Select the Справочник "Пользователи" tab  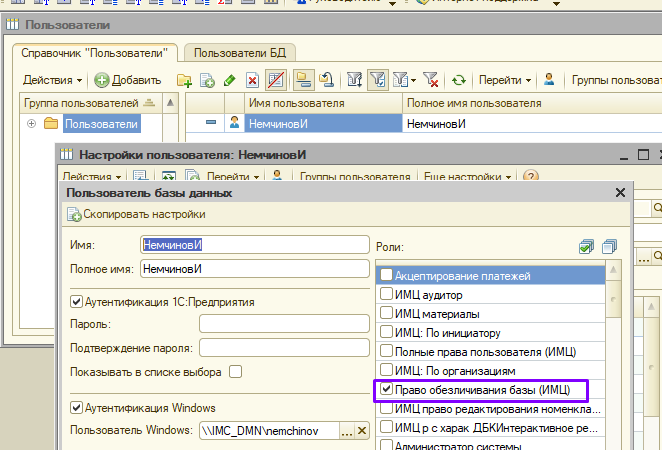point(98,52)
